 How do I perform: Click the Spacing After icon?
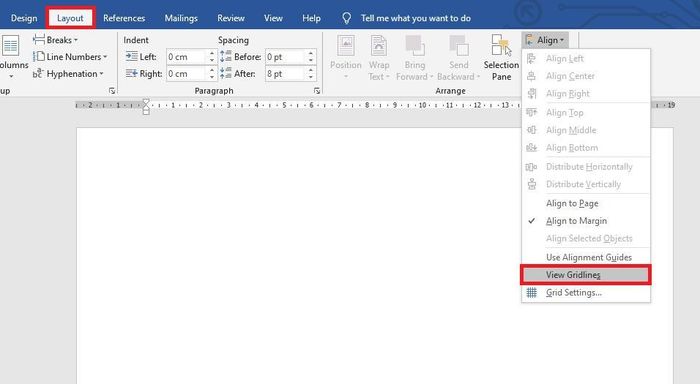tap(226, 73)
